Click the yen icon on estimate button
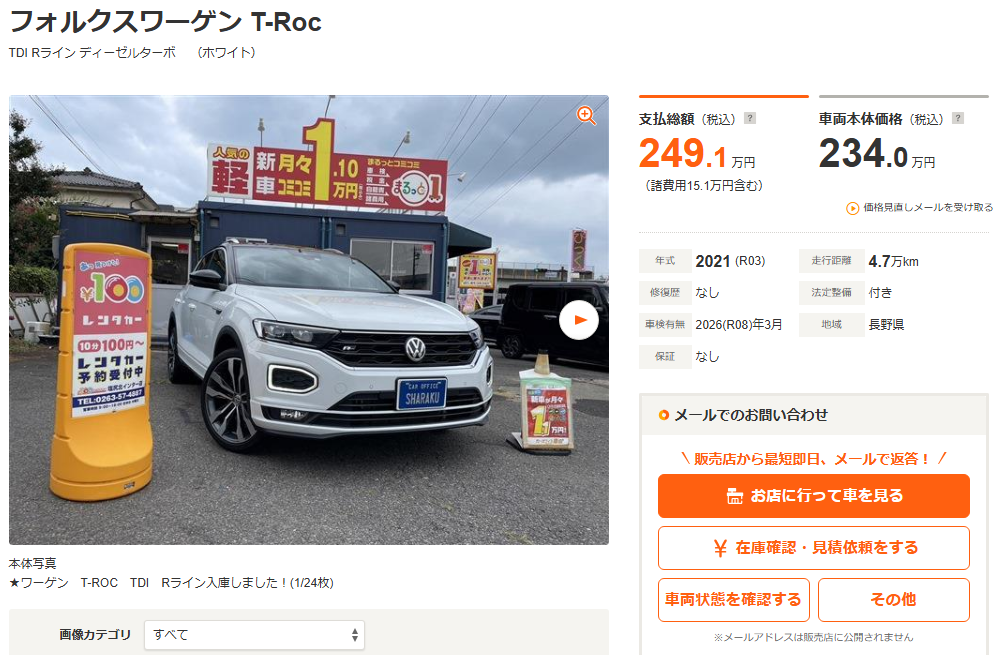 720,548
